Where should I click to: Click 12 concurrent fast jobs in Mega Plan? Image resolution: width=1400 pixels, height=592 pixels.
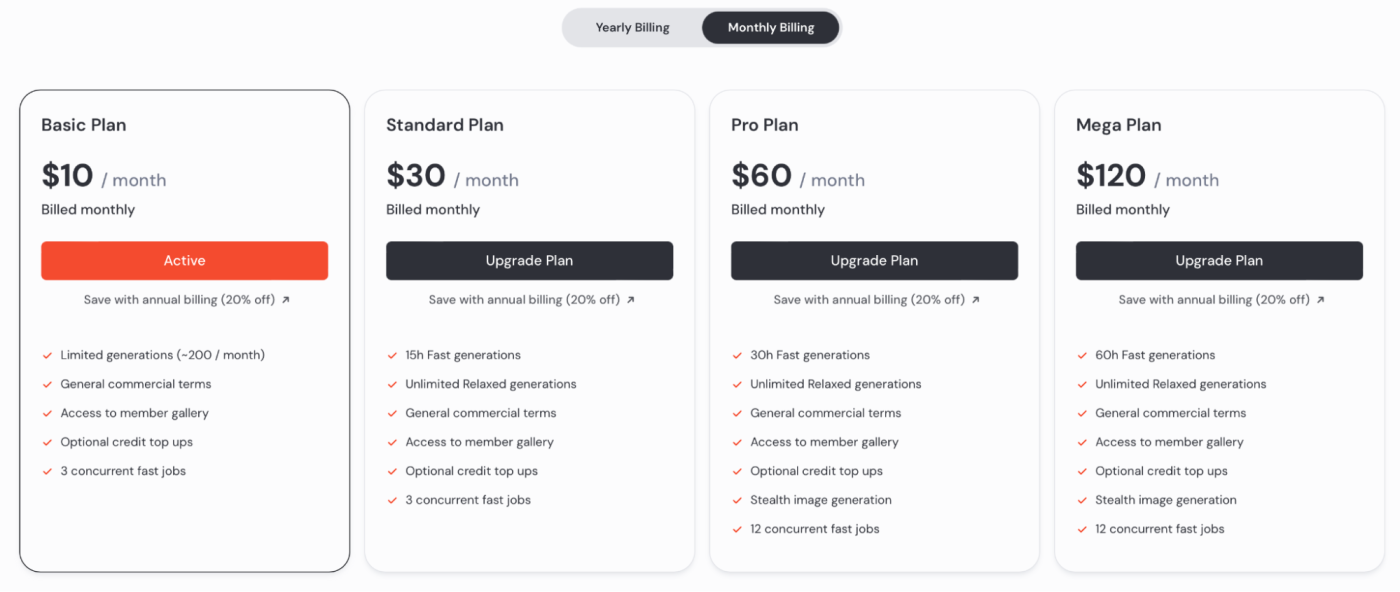[1160, 529]
